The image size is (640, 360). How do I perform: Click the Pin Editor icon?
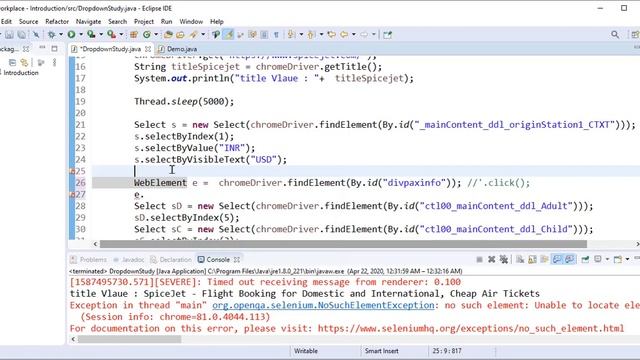pos(387,35)
